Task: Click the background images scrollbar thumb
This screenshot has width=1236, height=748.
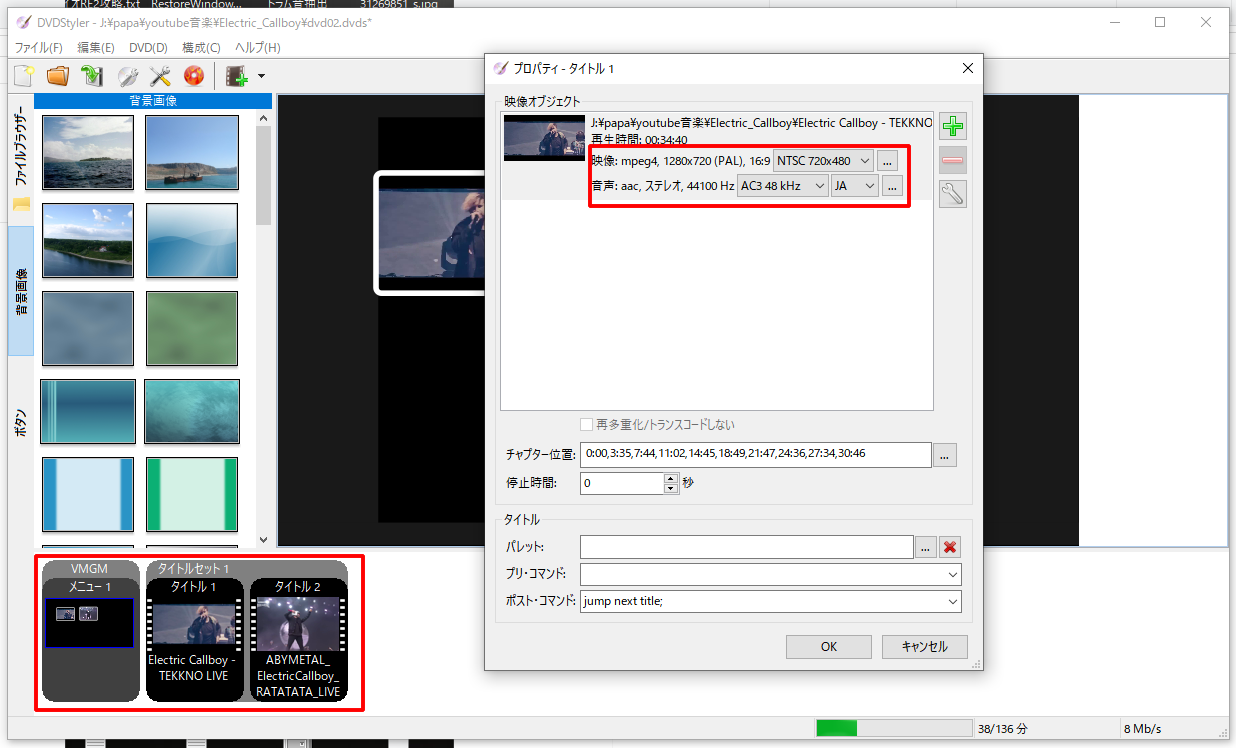Action: [264, 175]
